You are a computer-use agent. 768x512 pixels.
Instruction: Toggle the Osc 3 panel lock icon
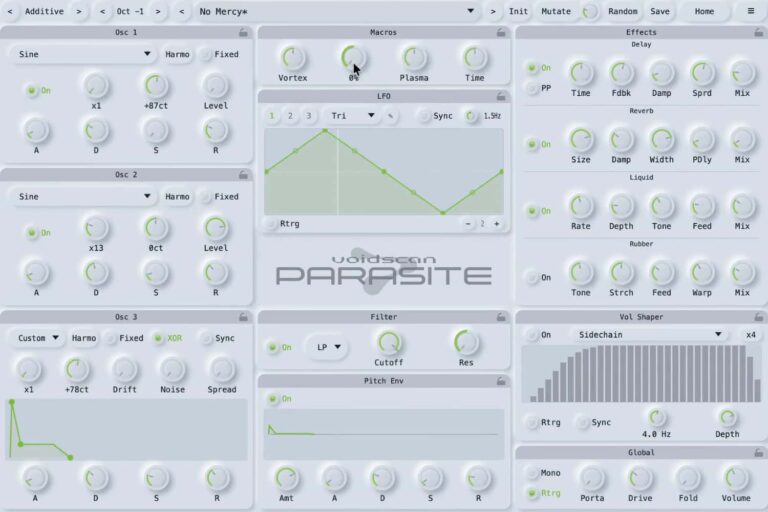(x=243, y=317)
